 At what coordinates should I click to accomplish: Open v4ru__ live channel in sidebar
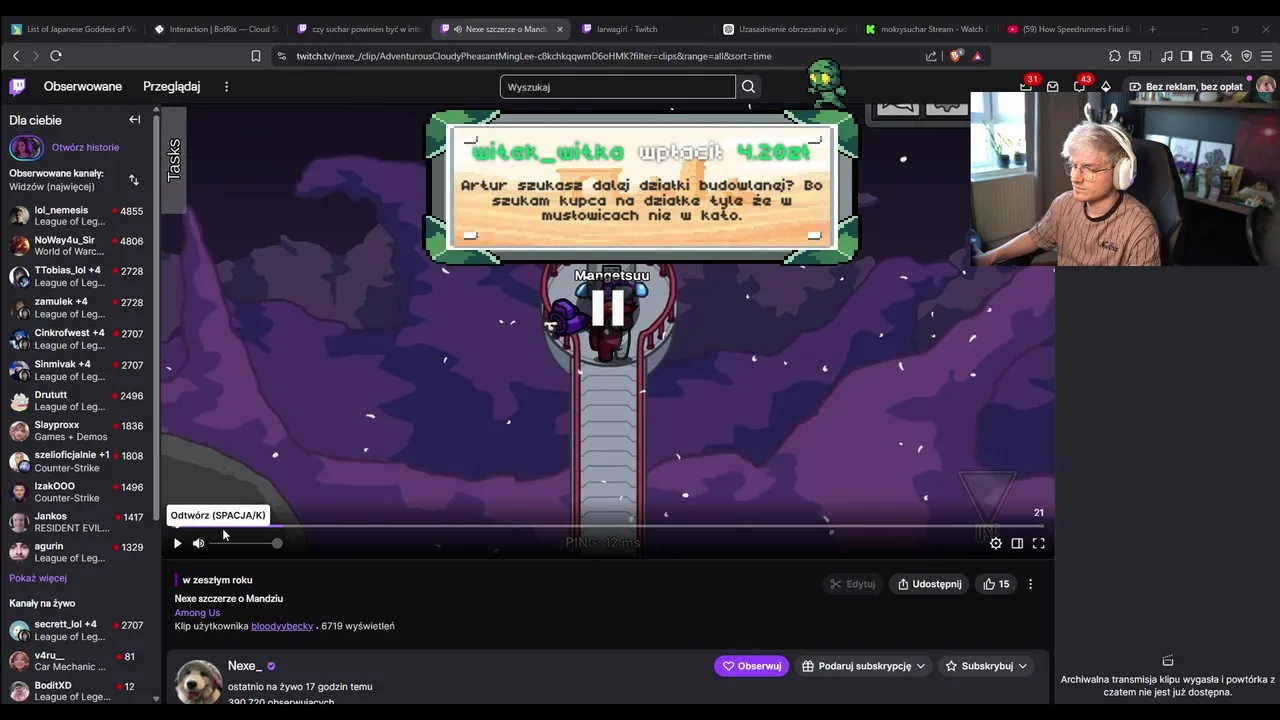[79, 661]
